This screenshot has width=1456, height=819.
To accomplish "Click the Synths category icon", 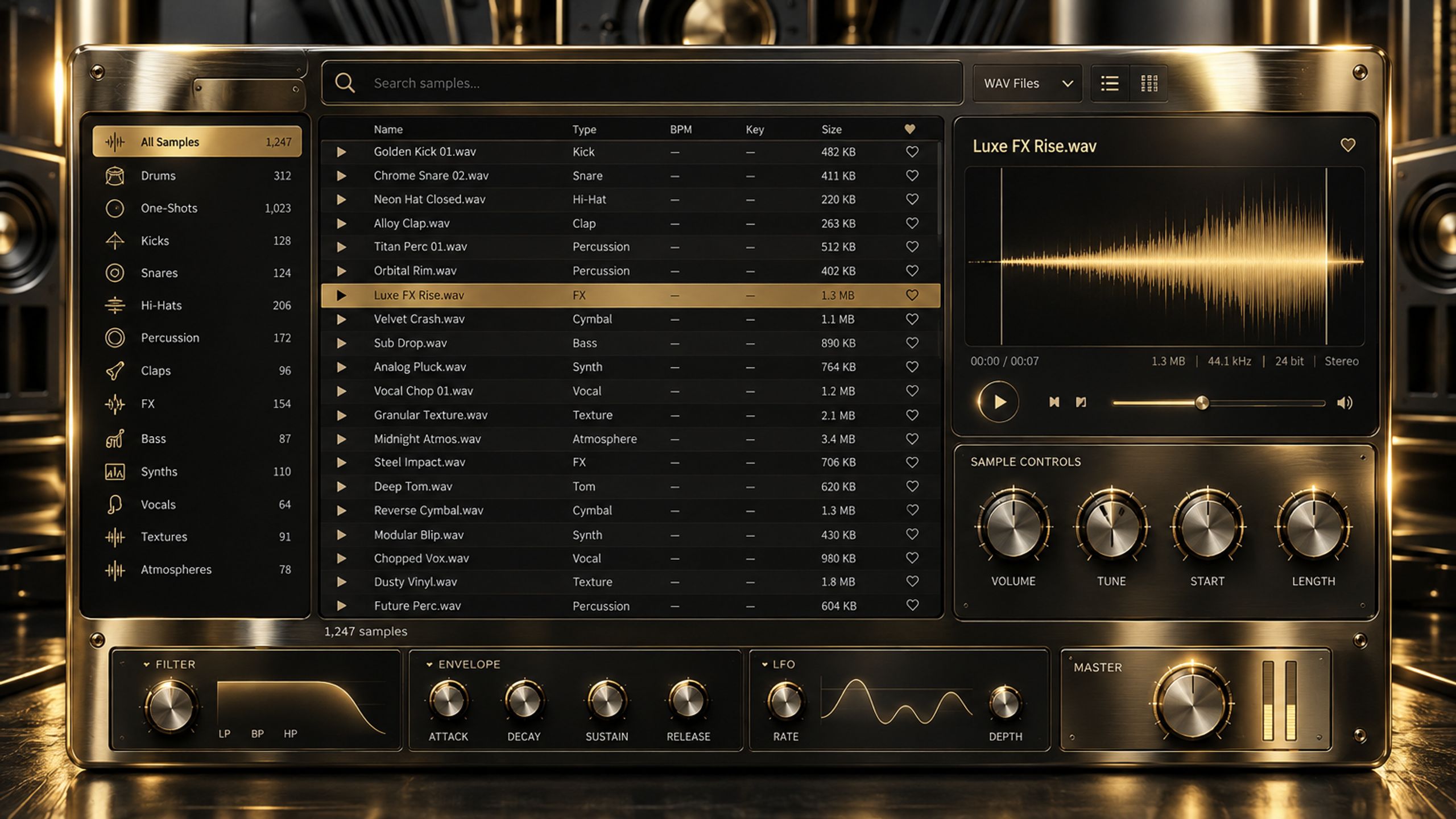I will tap(115, 471).
